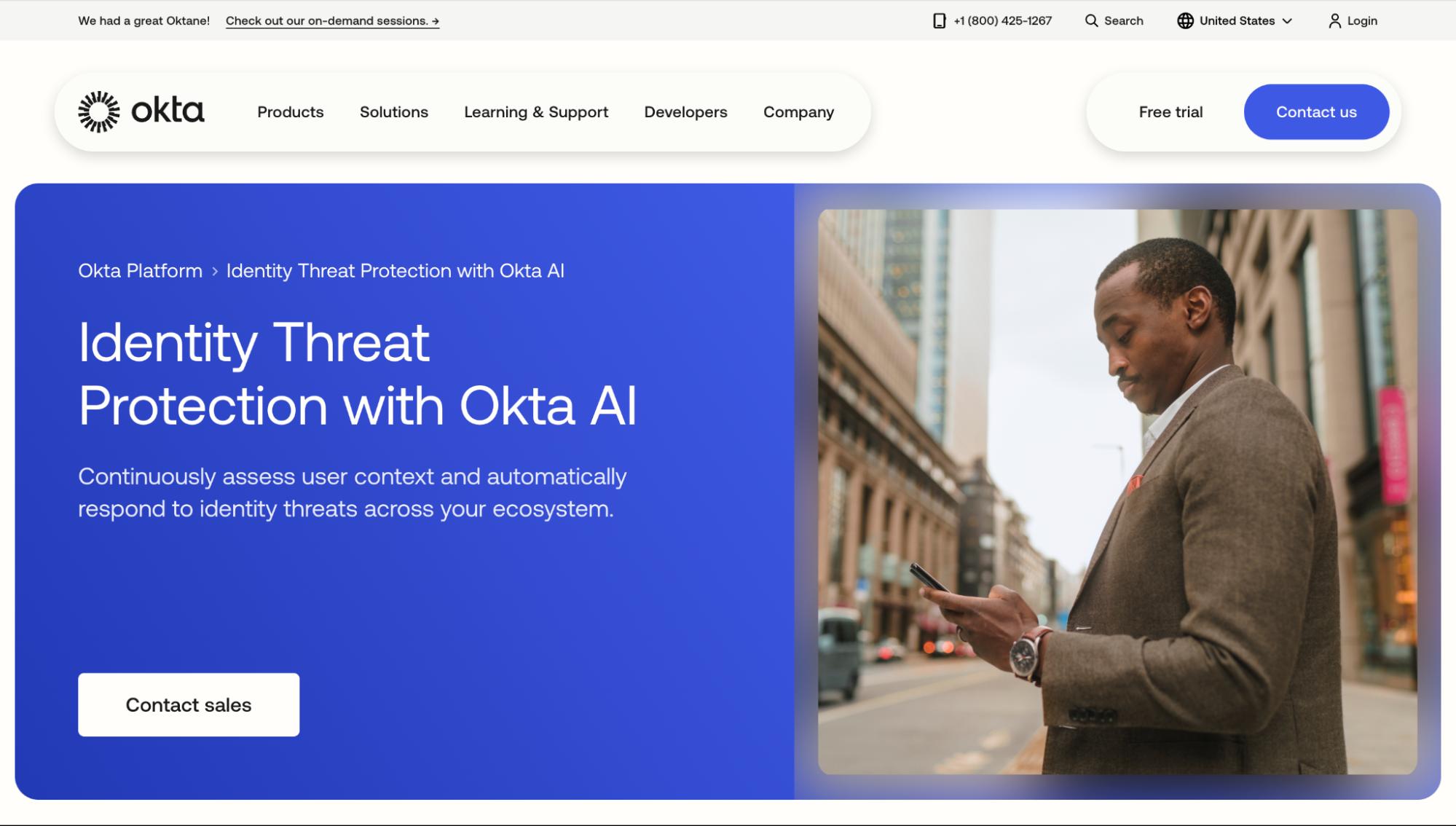This screenshot has width=1456, height=826.
Task: Click the okta wordmark text
Action: point(168,111)
